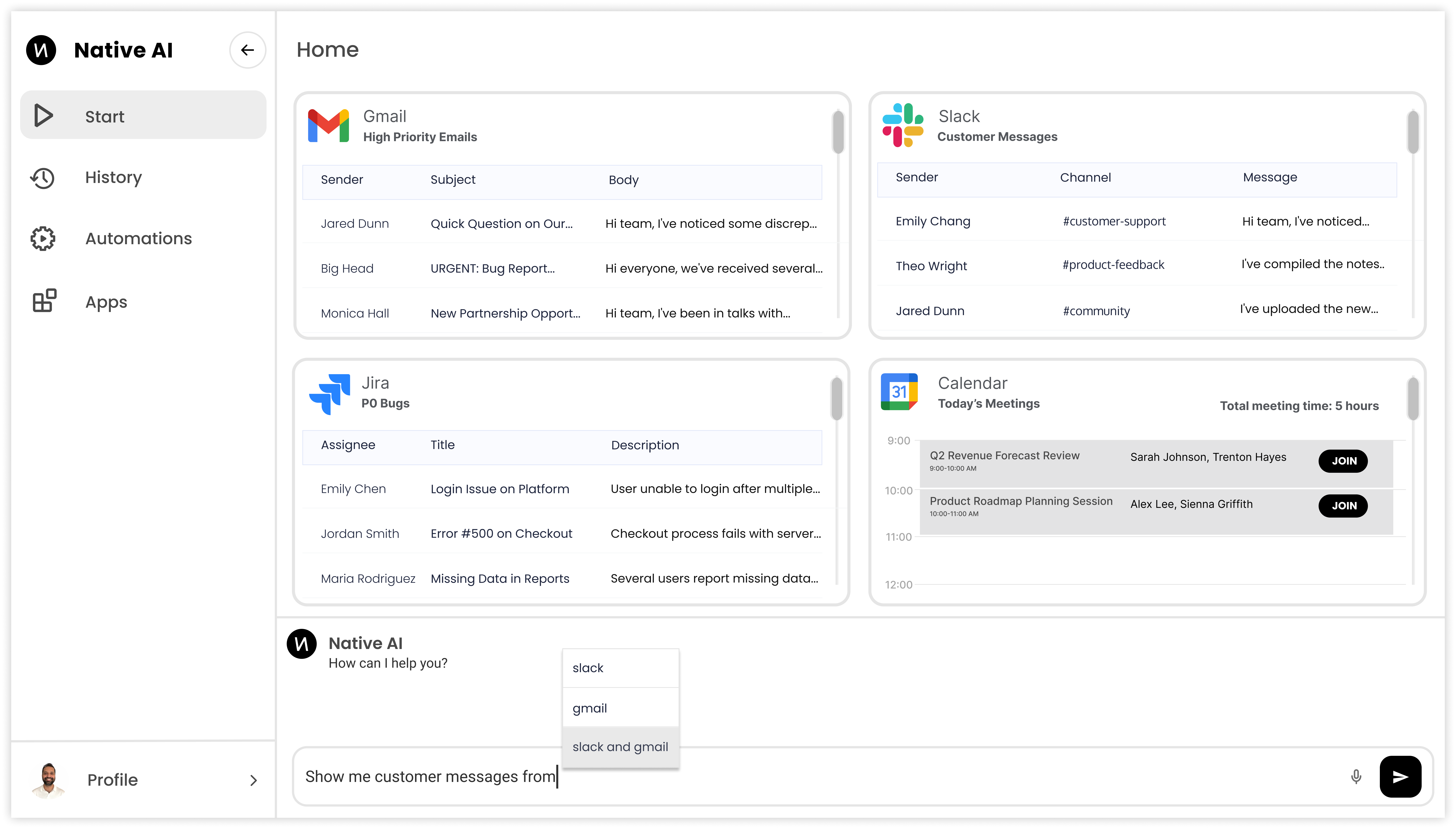Click the chat message input field
Viewport: 1456px width, 829px height.
point(911,777)
